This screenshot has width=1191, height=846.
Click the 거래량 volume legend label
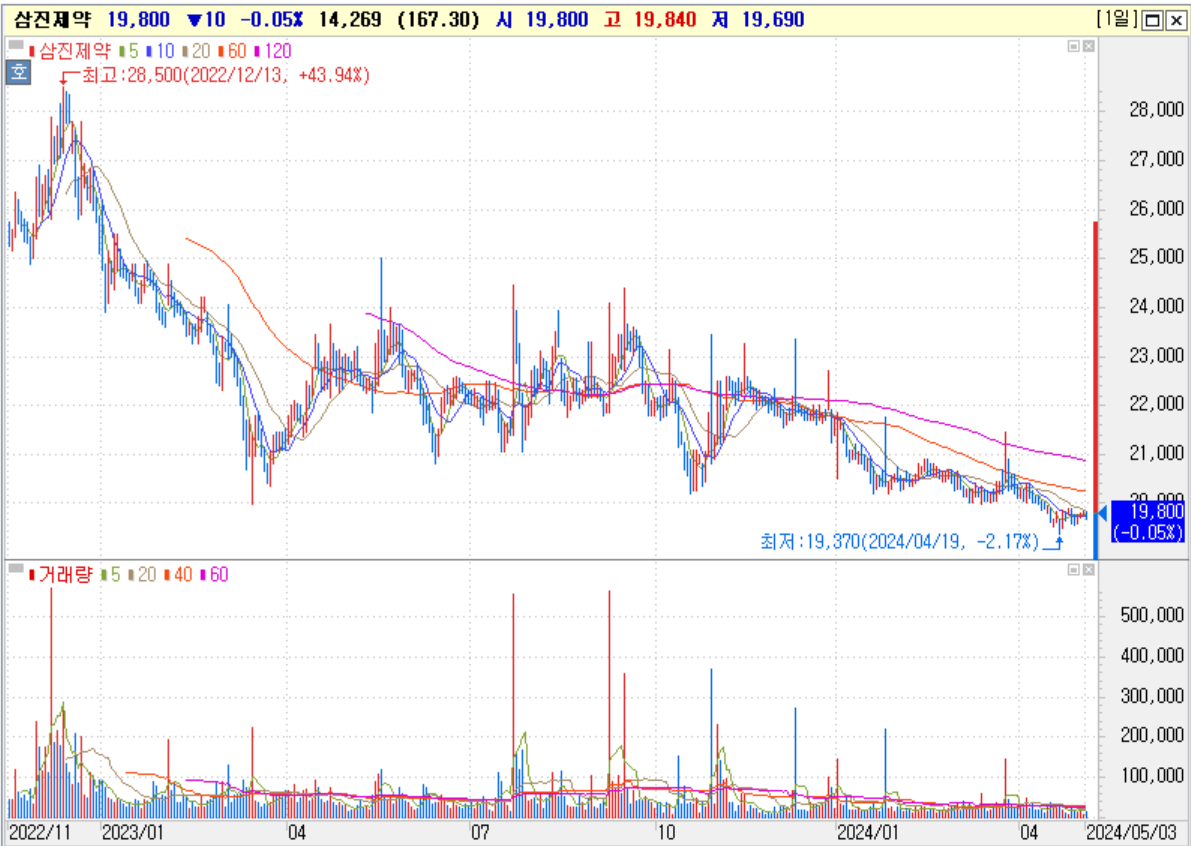pyautogui.click(x=60, y=574)
